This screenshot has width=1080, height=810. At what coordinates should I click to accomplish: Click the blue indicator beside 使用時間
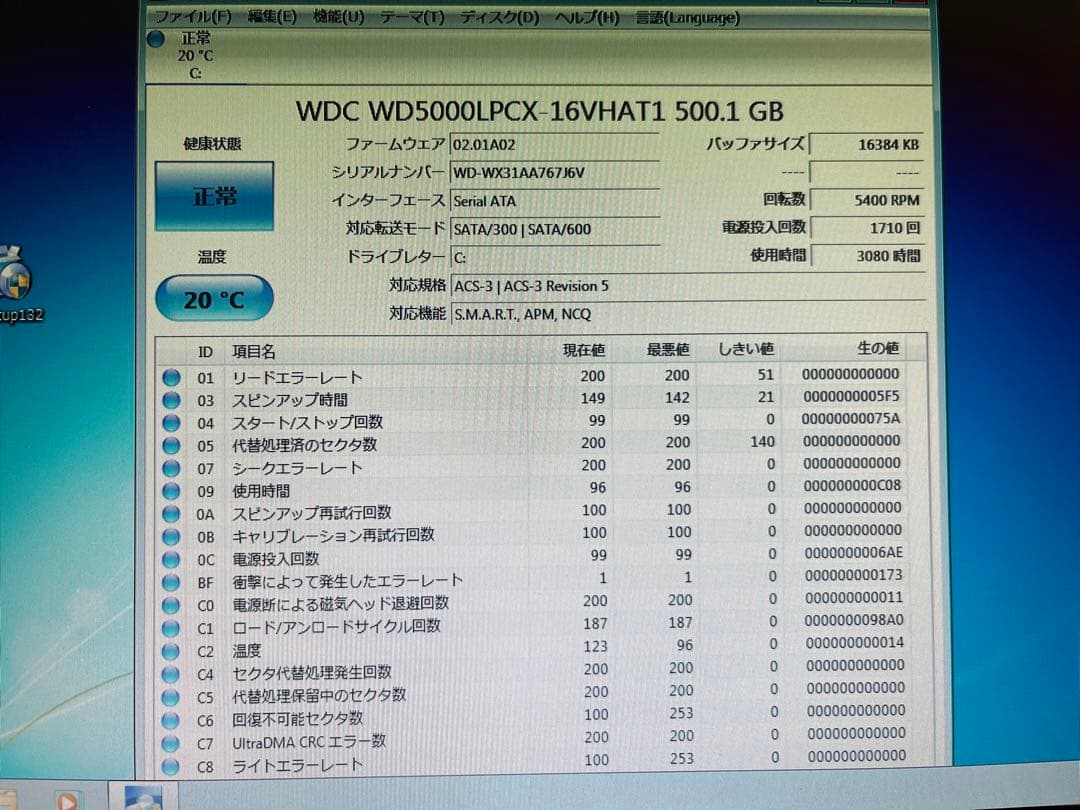171,490
